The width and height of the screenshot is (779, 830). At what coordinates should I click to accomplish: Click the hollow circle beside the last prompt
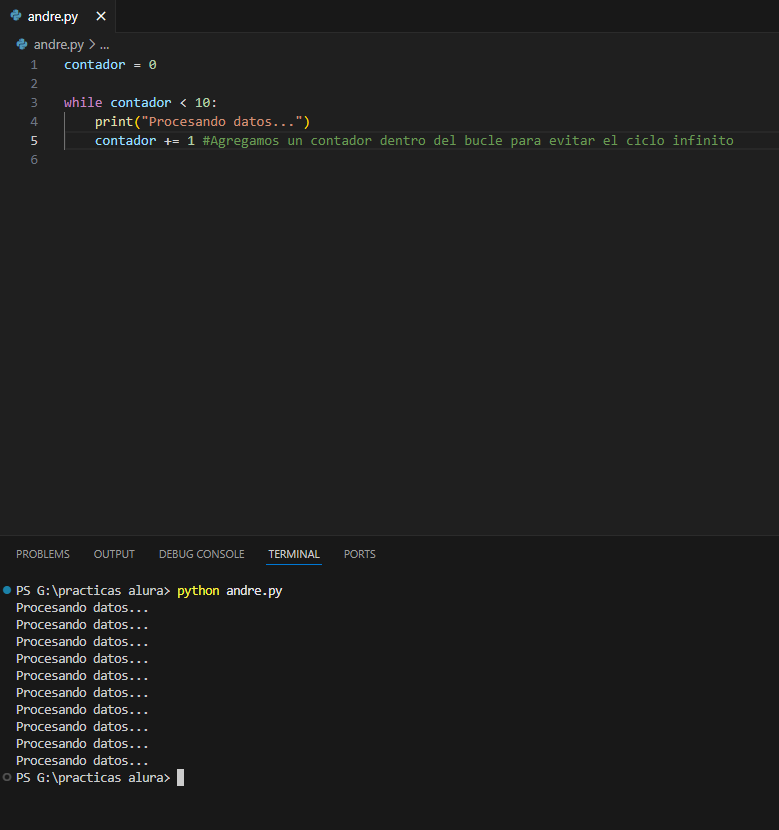[x=8, y=777]
